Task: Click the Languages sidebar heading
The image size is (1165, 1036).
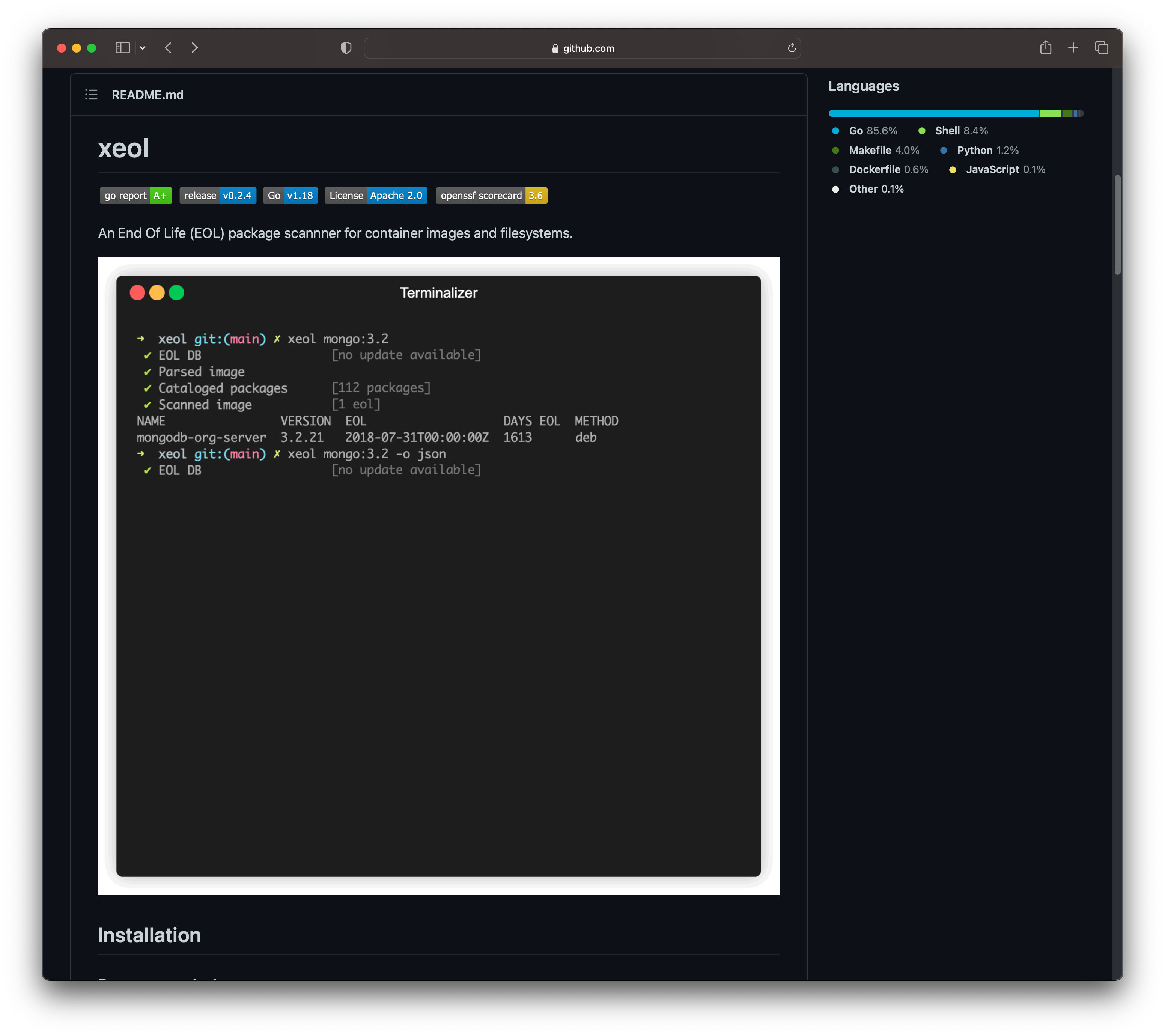Action: (x=864, y=86)
